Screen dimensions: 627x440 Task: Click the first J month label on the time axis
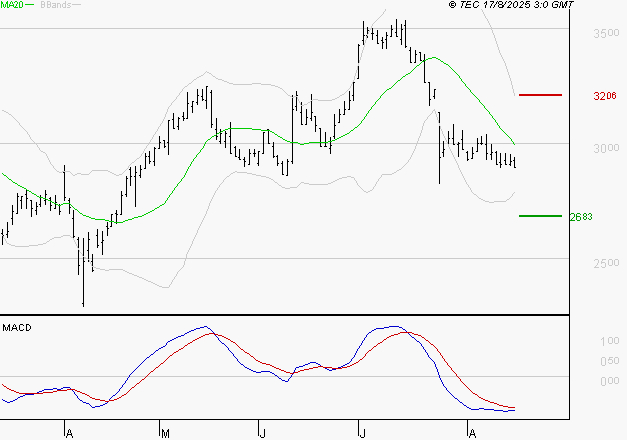click(x=263, y=433)
